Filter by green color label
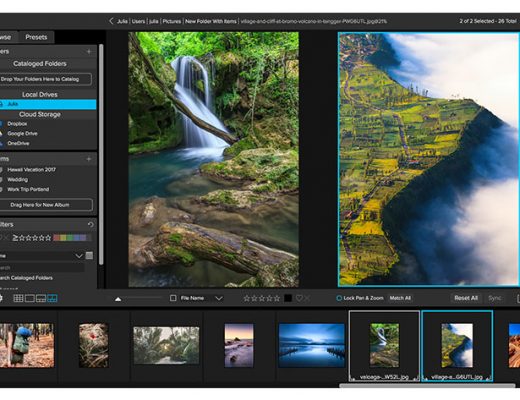 click(69, 238)
